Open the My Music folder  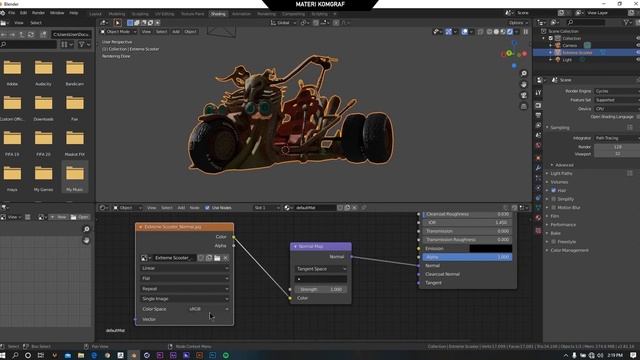click(x=75, y=177)
